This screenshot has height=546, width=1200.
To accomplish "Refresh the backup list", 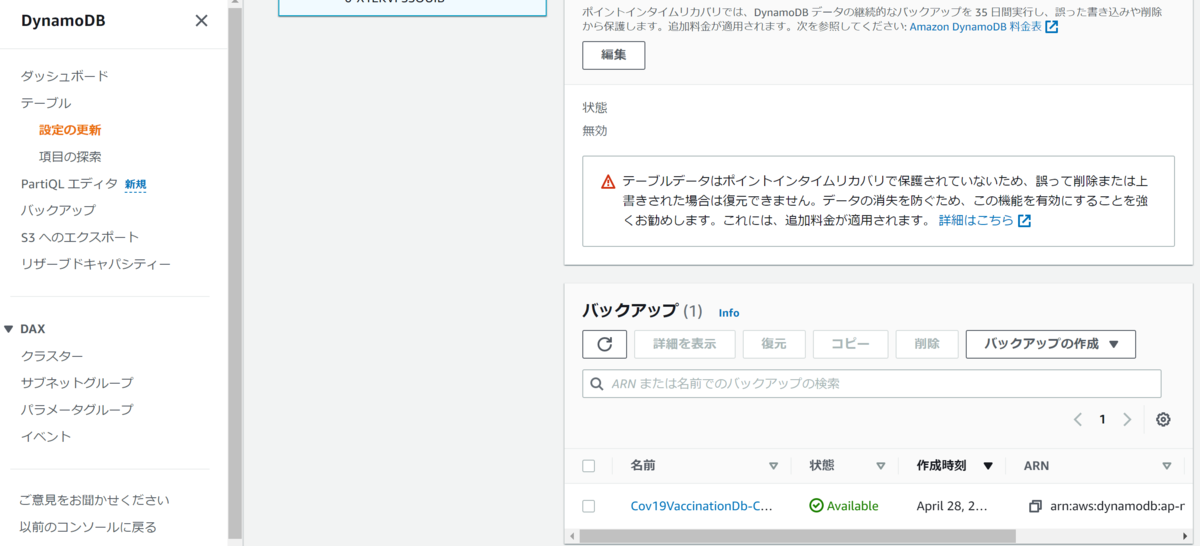I will [605, 344].
